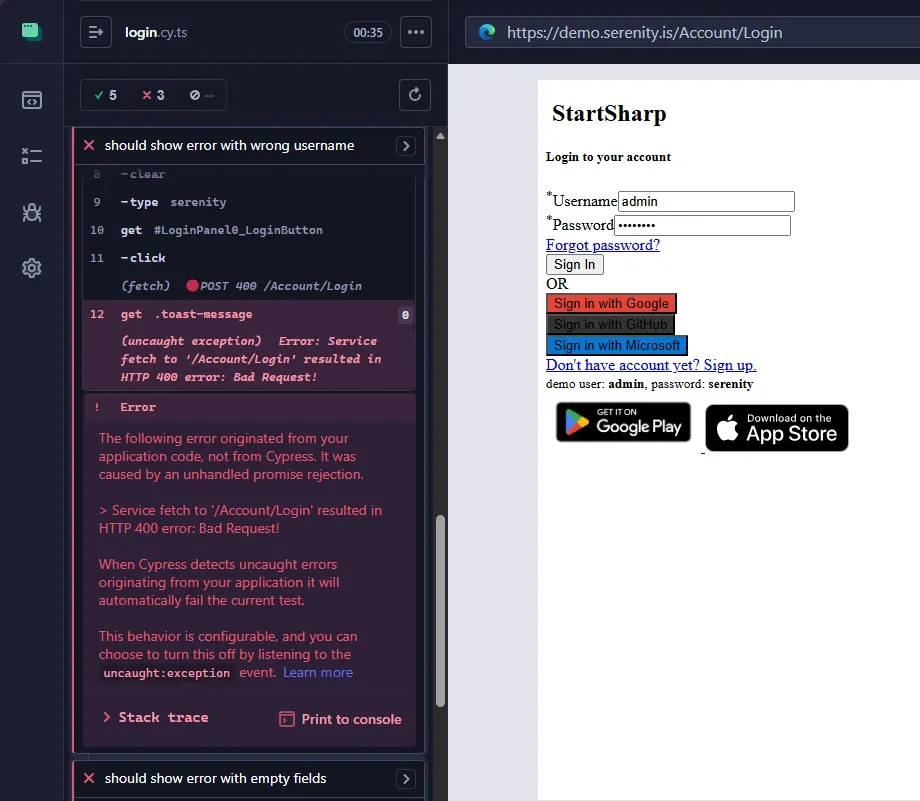Click the pending tests indicator

coord(202,95)
